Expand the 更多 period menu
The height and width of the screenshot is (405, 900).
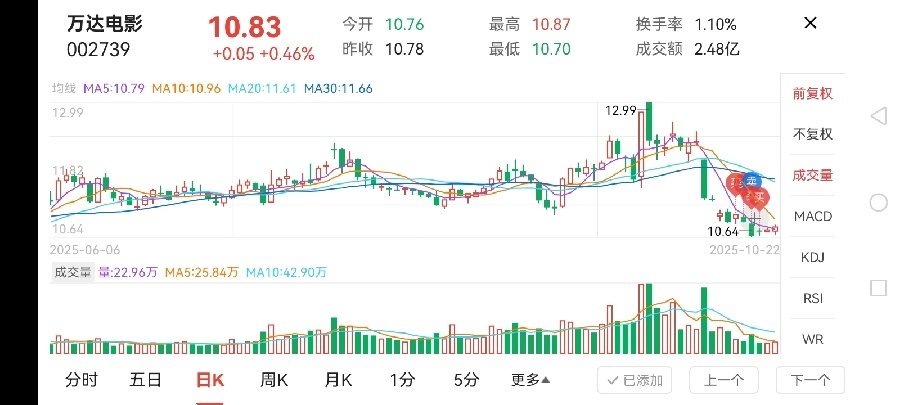(530, 380)
